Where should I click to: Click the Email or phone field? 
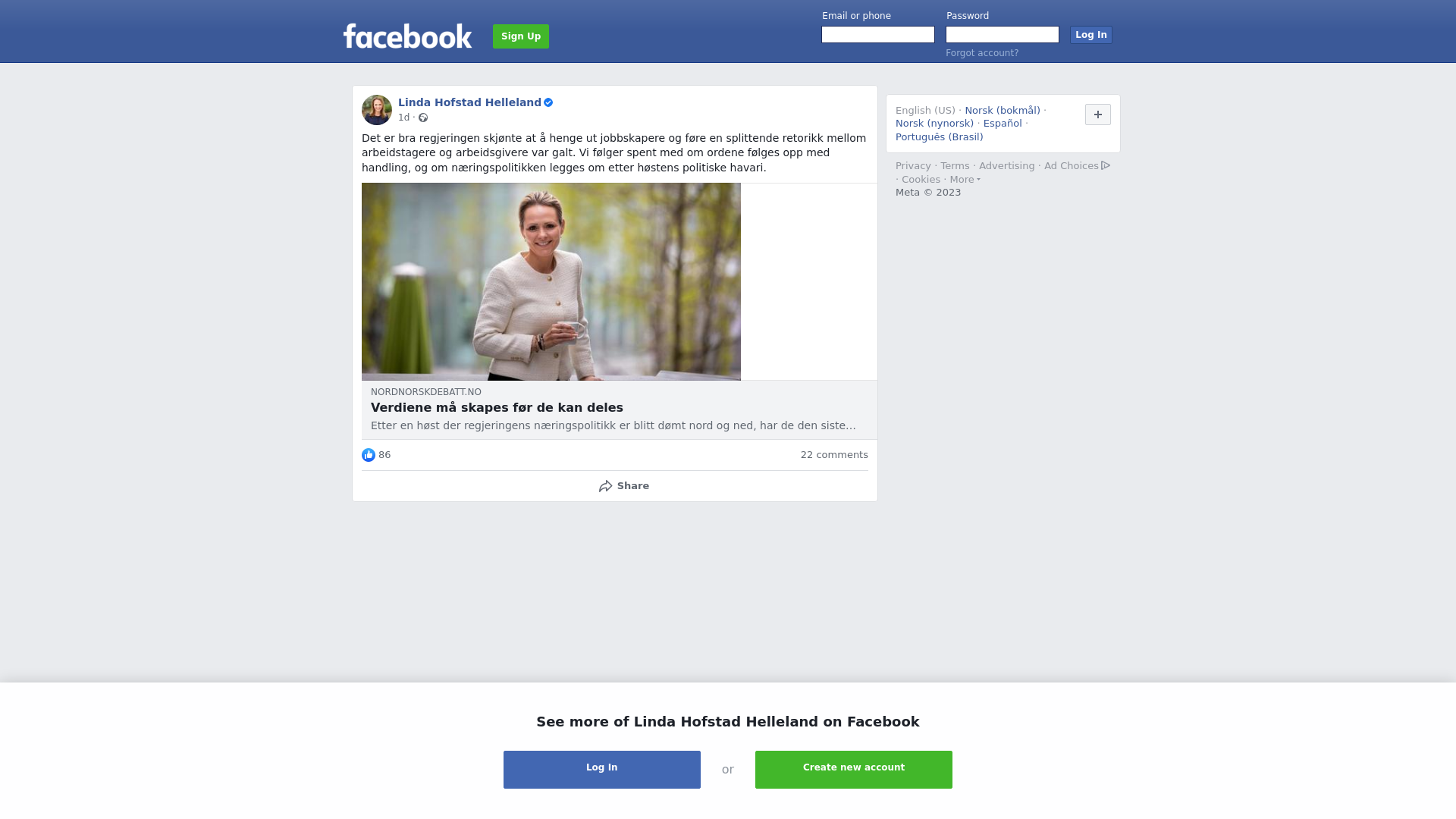tap(878, 35)
